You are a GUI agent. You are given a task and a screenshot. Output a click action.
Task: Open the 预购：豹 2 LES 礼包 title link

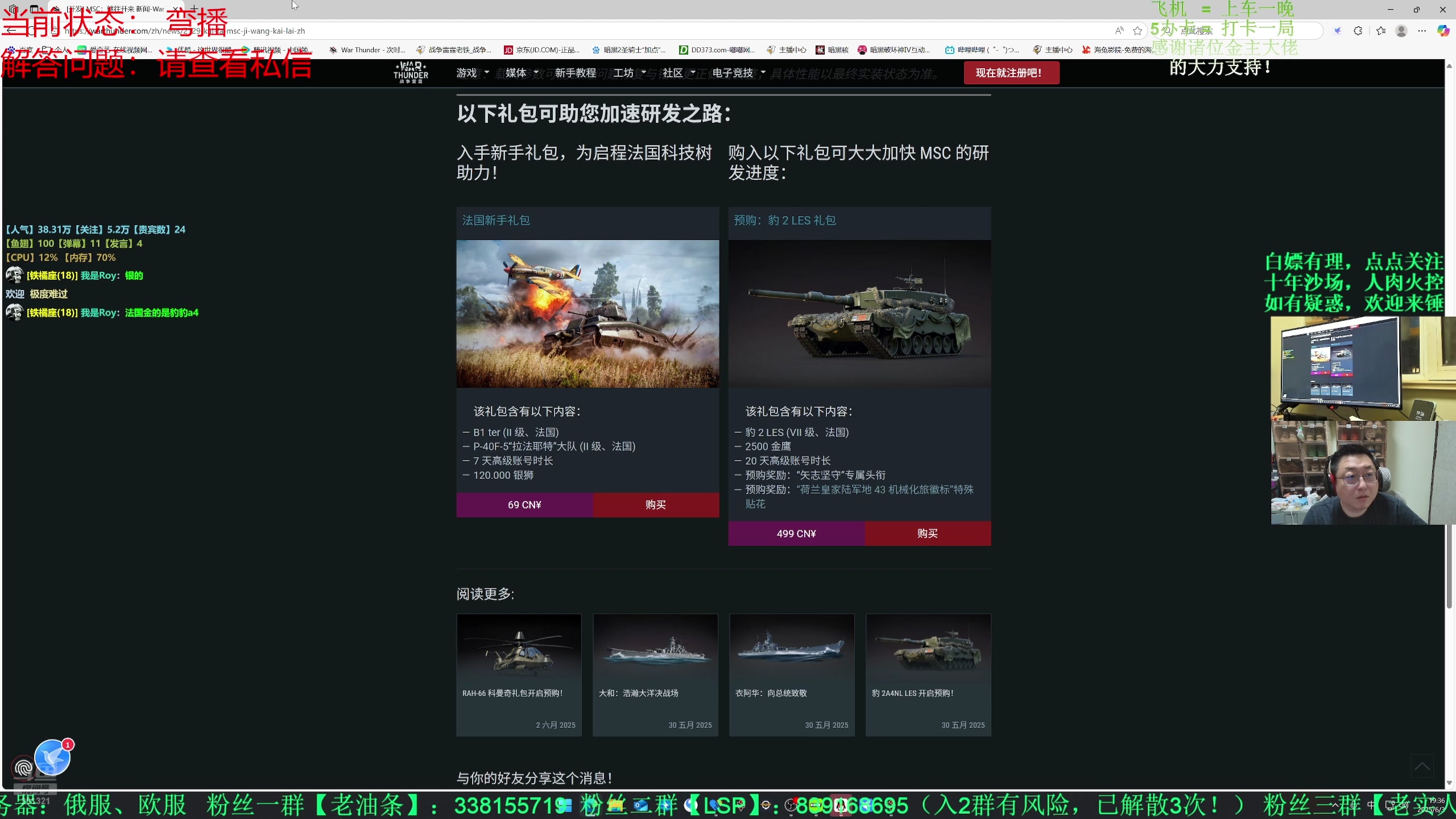pyautogui.click(x=785, y=220)
